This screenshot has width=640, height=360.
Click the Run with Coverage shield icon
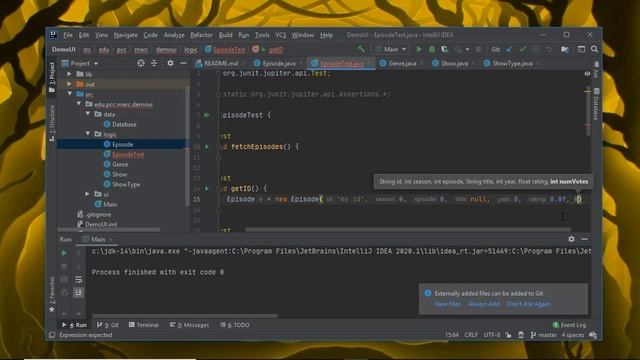[x=444, y=49]
